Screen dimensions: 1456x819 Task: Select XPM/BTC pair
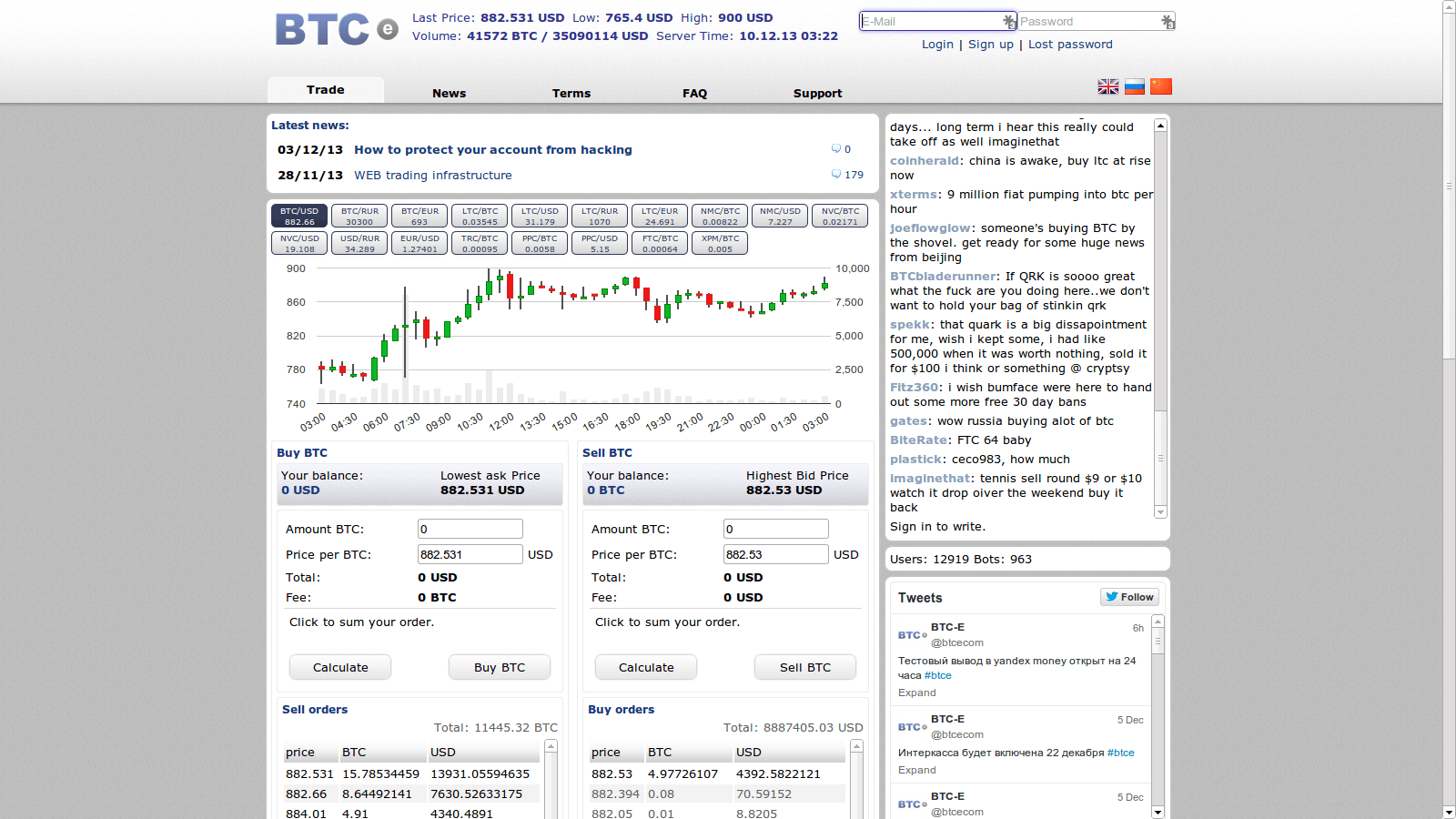point(720,243)
